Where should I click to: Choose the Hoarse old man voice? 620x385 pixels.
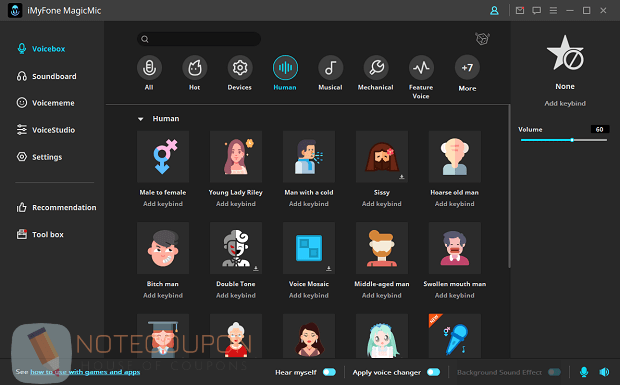click(x=455, y=157)
